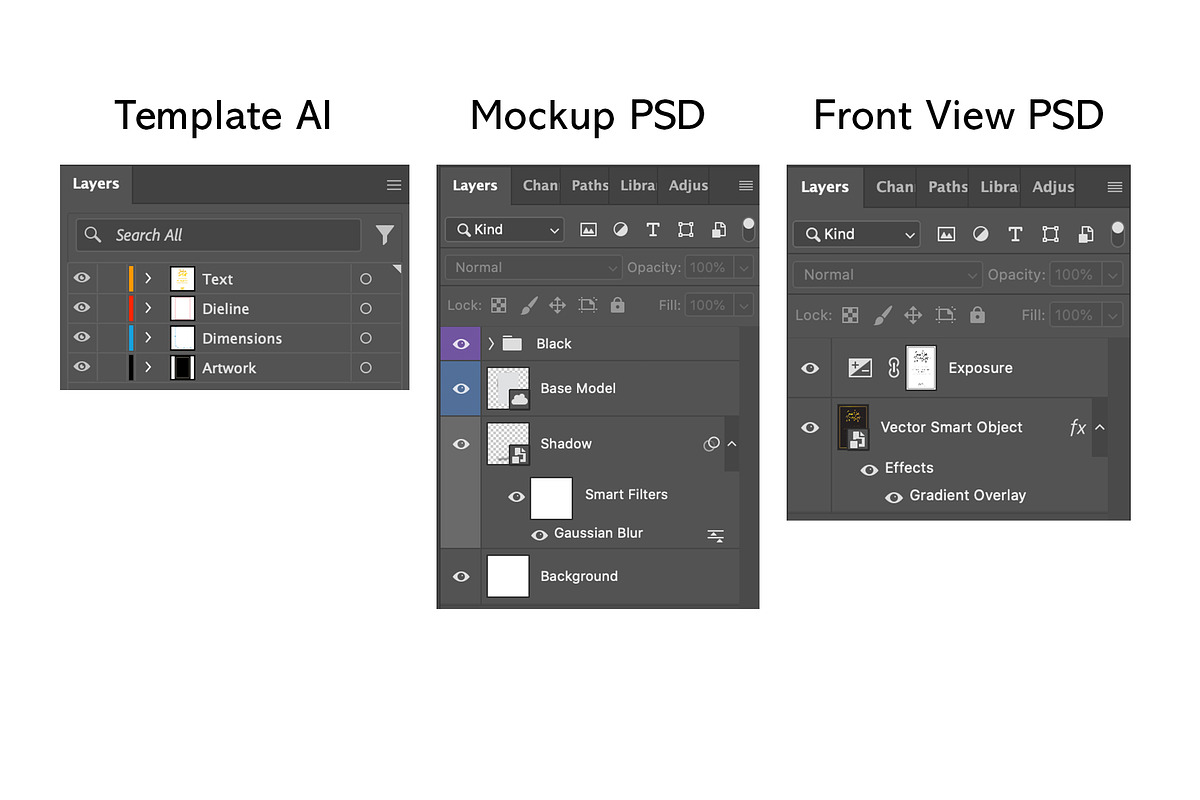The width and height of the screenshot is (1200, 800).
Task: Collapse the Vector Smart Object effects list
Action: point(1100,427)
